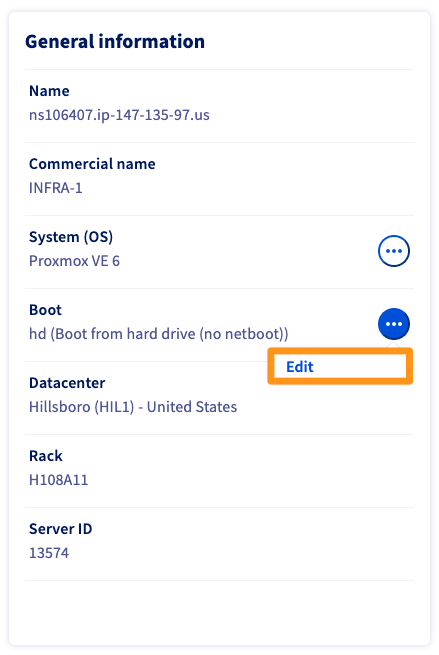This screenshot has height=655, width=439.
Task: Select the Proxmox VE 6 text
Action: 74,261
